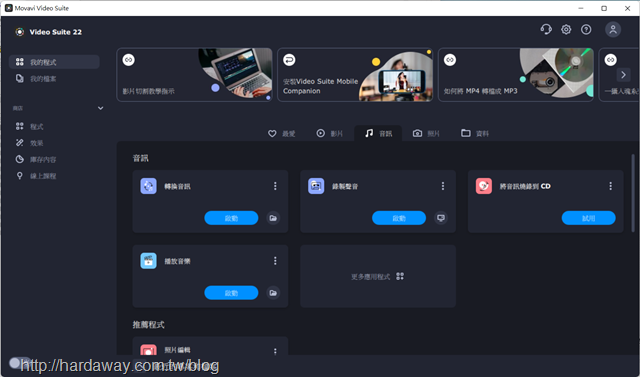Open the user profile avatar

click(x=613, y=29)
